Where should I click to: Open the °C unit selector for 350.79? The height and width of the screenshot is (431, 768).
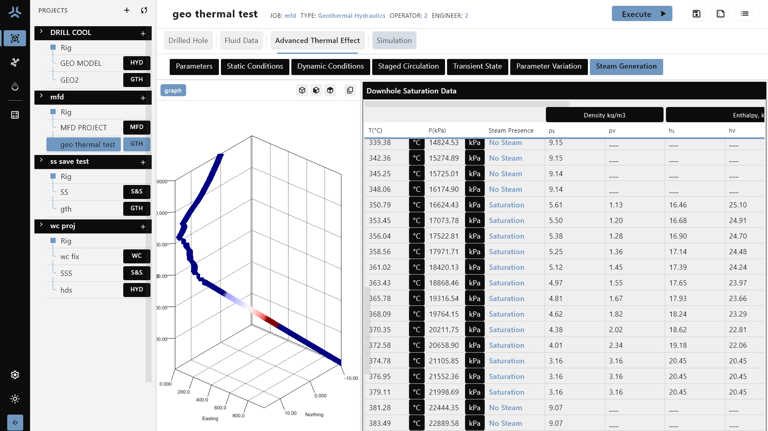416,205
